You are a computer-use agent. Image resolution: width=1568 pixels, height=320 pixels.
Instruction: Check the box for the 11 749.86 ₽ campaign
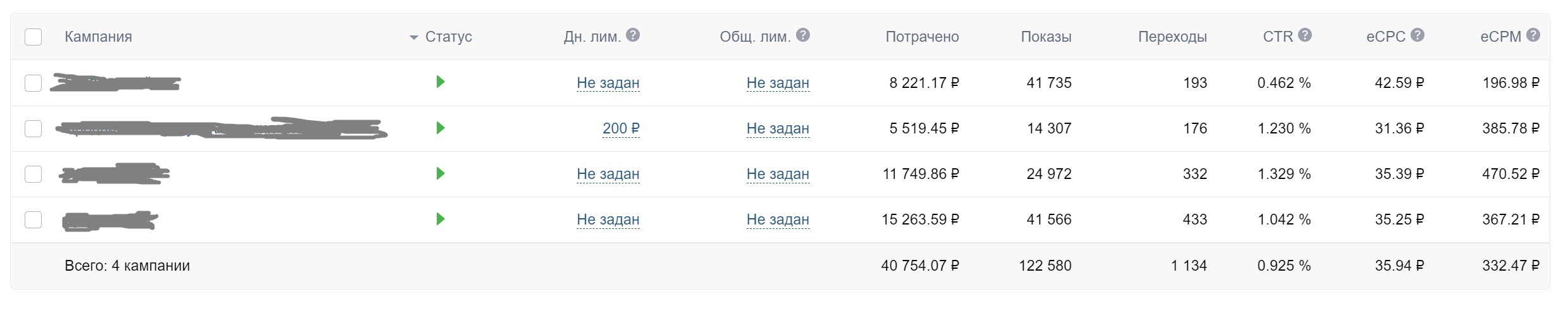point(33,174)
